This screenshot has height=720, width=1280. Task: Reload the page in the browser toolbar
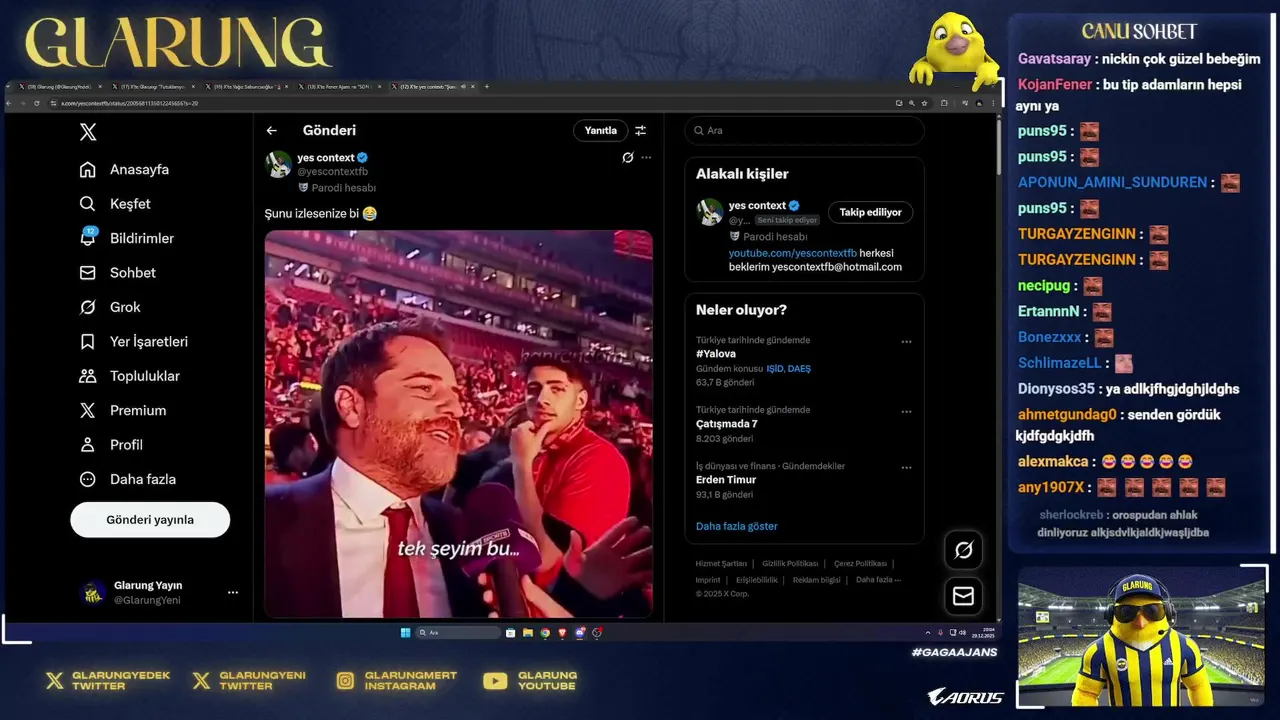37,103
